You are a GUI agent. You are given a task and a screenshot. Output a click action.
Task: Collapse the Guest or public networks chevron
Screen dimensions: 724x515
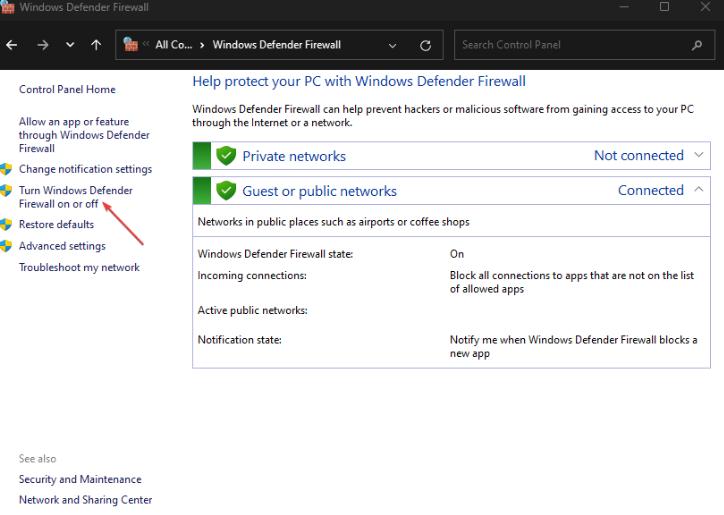pyautogui.click(x=699, y=189)
